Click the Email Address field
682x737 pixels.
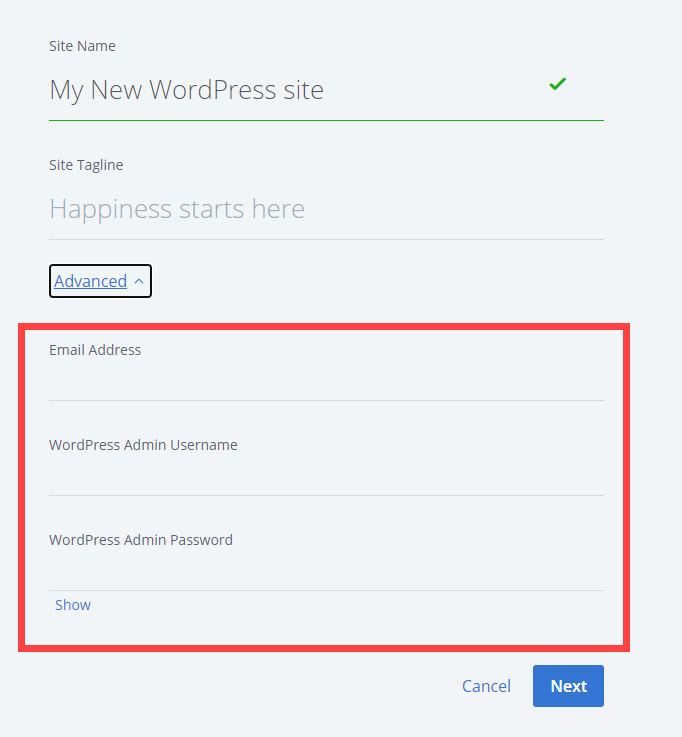coord(326,383)
